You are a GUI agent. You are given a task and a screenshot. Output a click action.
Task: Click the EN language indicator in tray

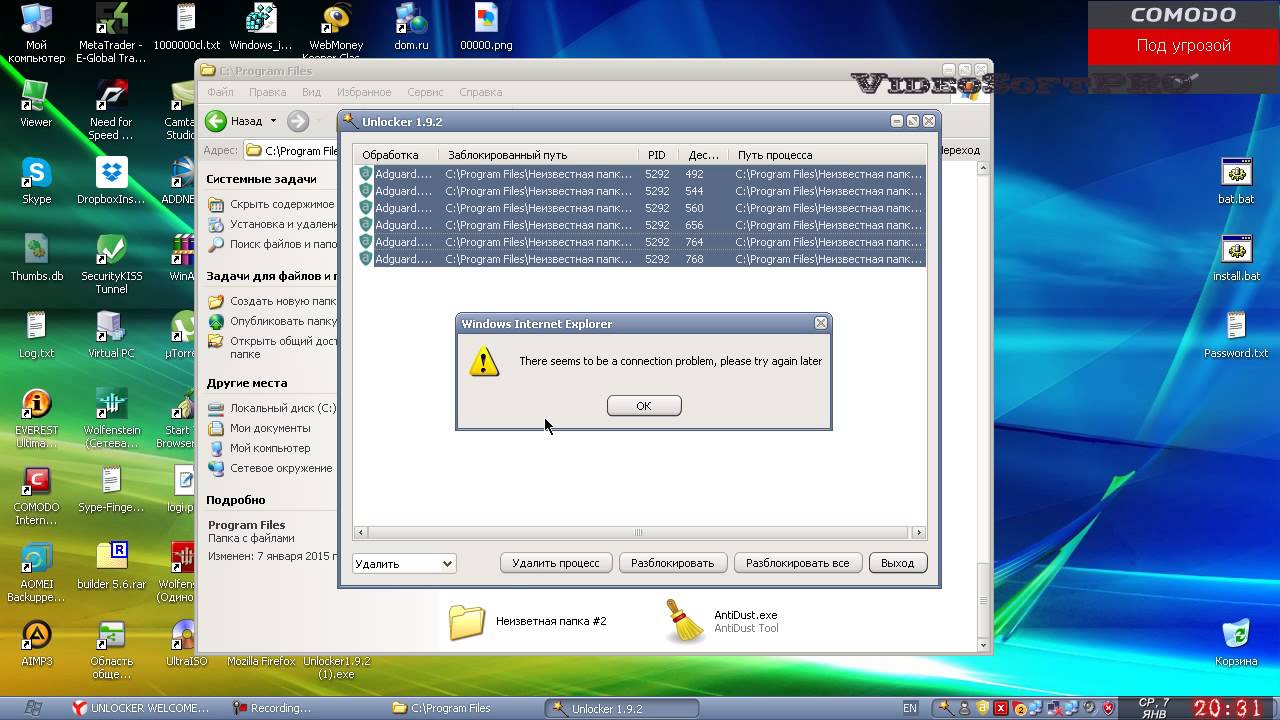910,708
